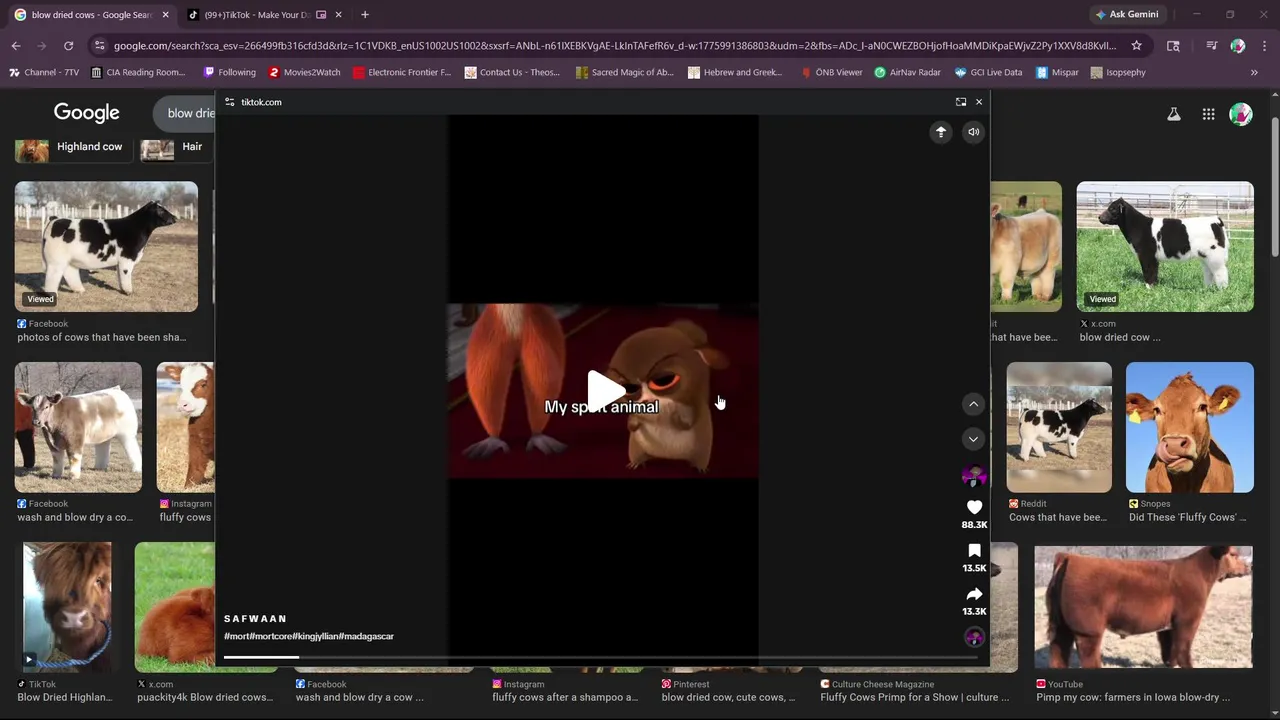Screen dimensions: 1280x720
Task: Click the Ask Gemini button
Action: click(x=1126, y=15)
